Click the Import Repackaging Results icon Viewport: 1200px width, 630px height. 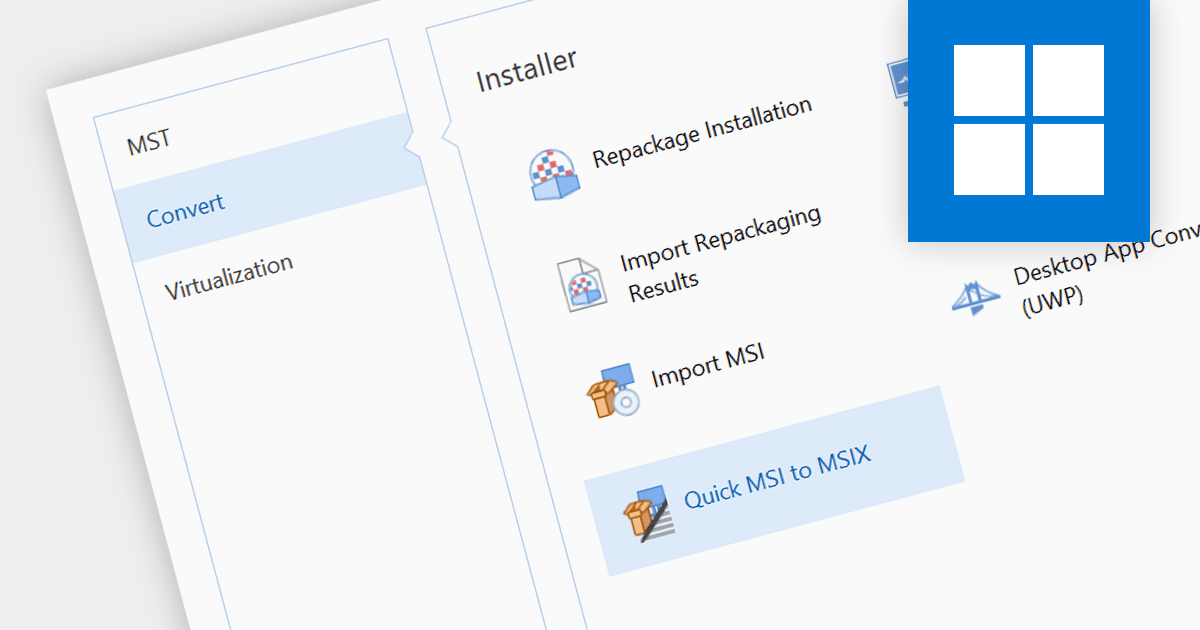[583, 284]
